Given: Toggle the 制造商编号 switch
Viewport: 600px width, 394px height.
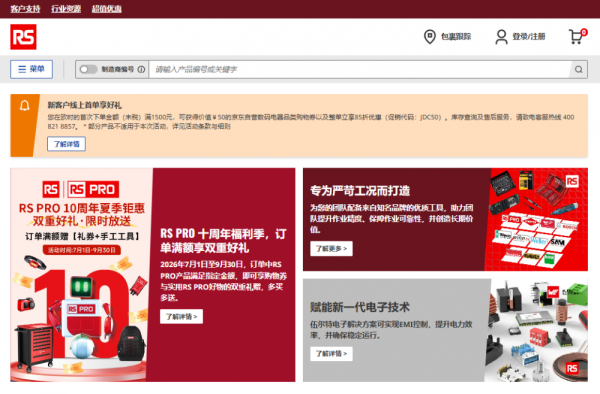Looking at the screenshot, I should tap(88, 69).
